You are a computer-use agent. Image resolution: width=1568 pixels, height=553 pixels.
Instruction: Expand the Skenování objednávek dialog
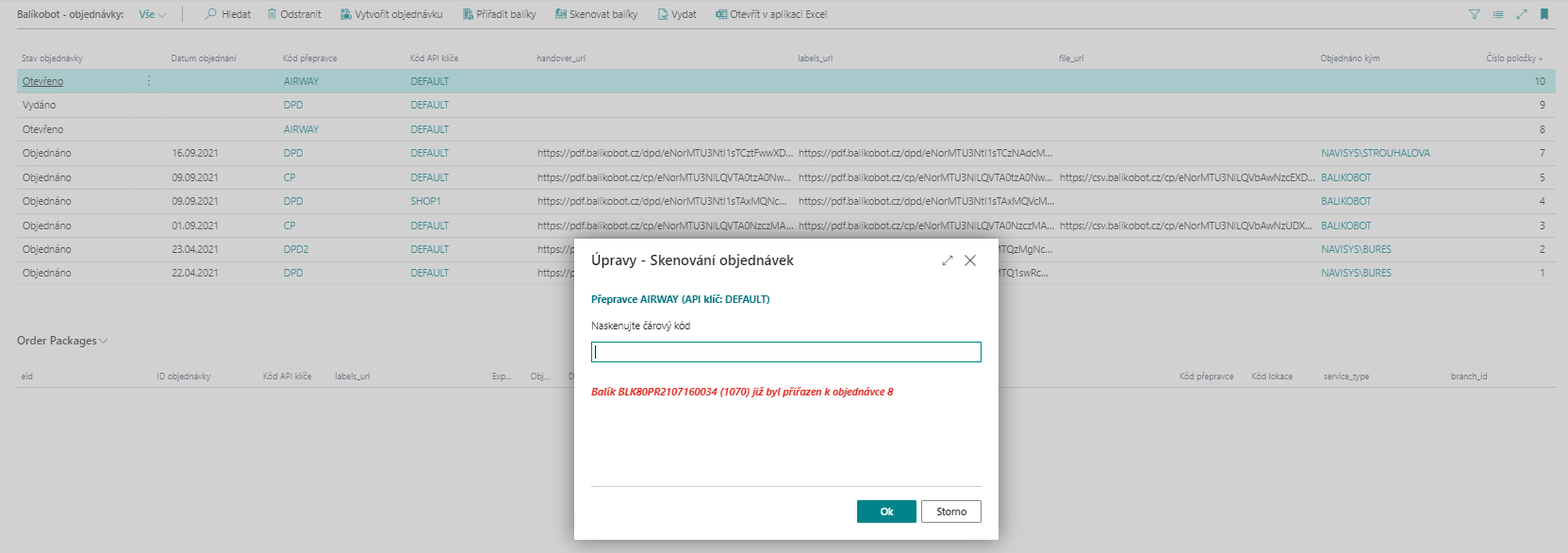pyautogui.click(x=948, y=260)
